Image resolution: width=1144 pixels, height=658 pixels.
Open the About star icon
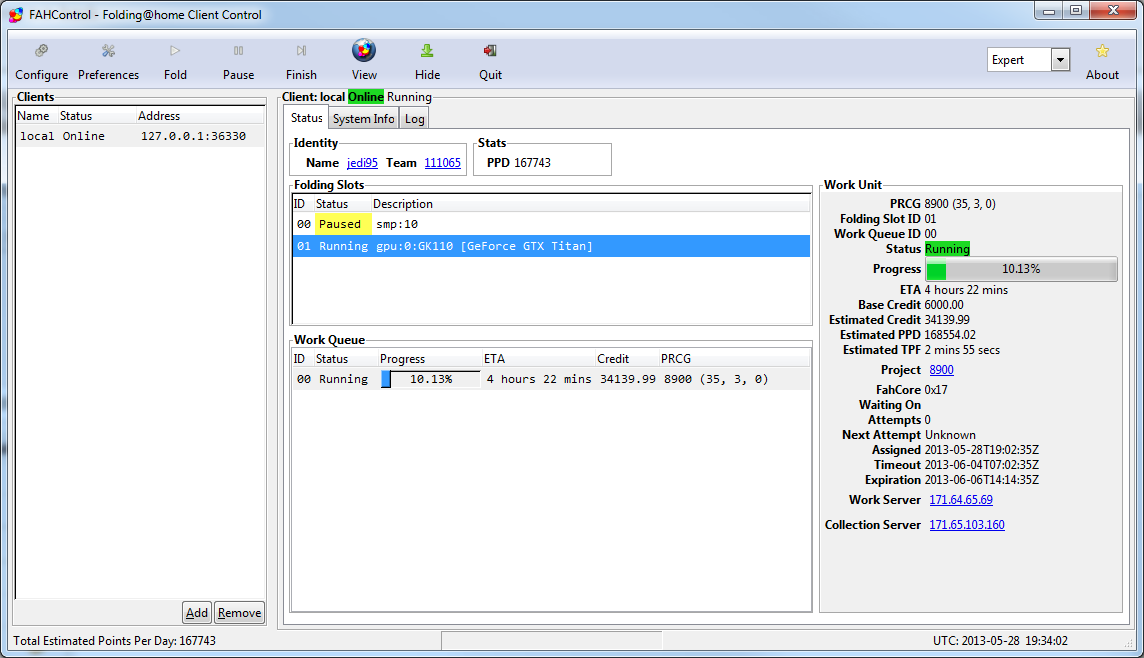coord(1102,51)
